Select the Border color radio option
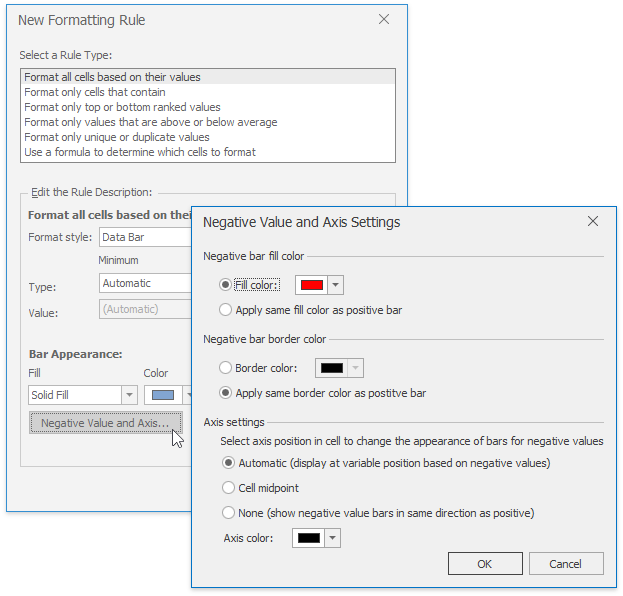Image resolution: width=623 pixels, height=596 pixels. pos(226,368)
